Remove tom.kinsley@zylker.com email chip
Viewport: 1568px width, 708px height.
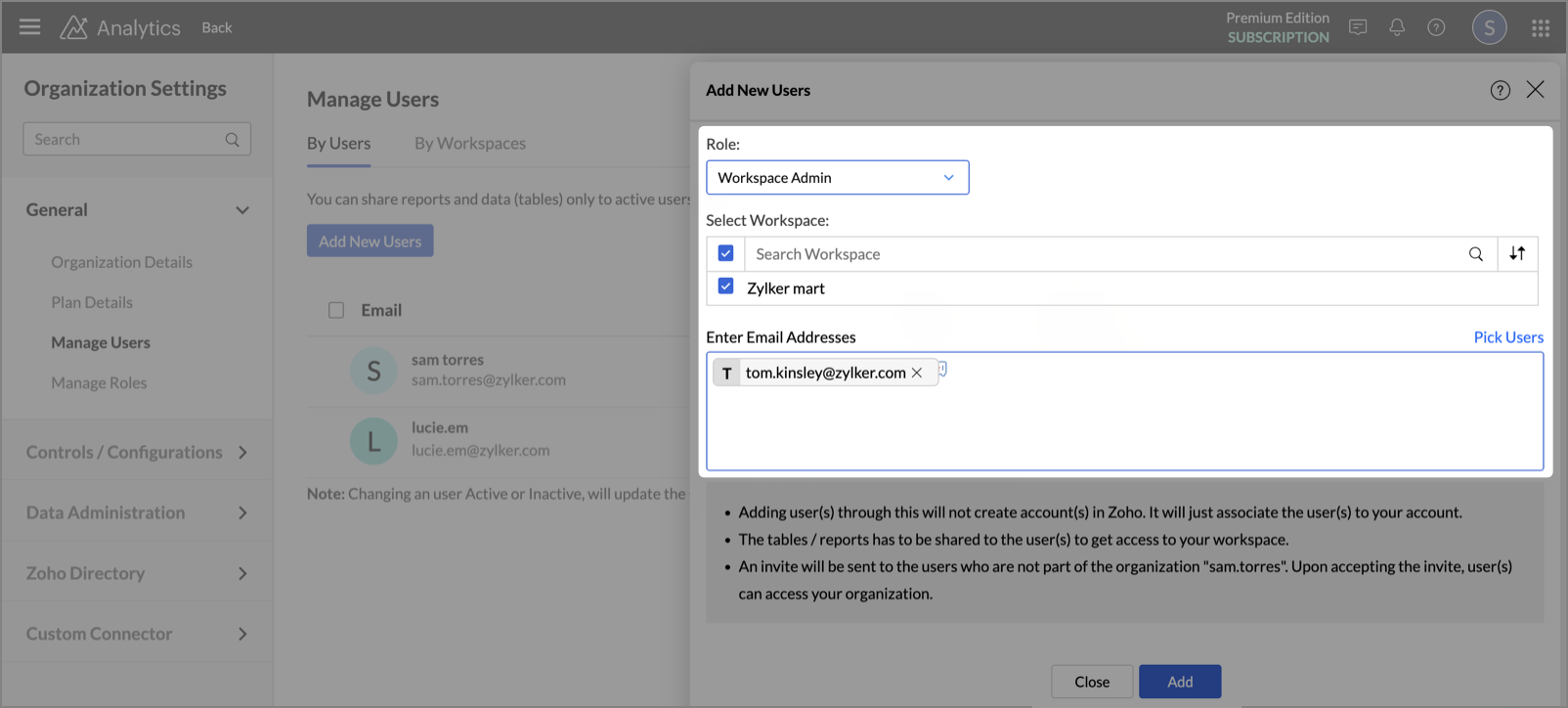point(917,373)
